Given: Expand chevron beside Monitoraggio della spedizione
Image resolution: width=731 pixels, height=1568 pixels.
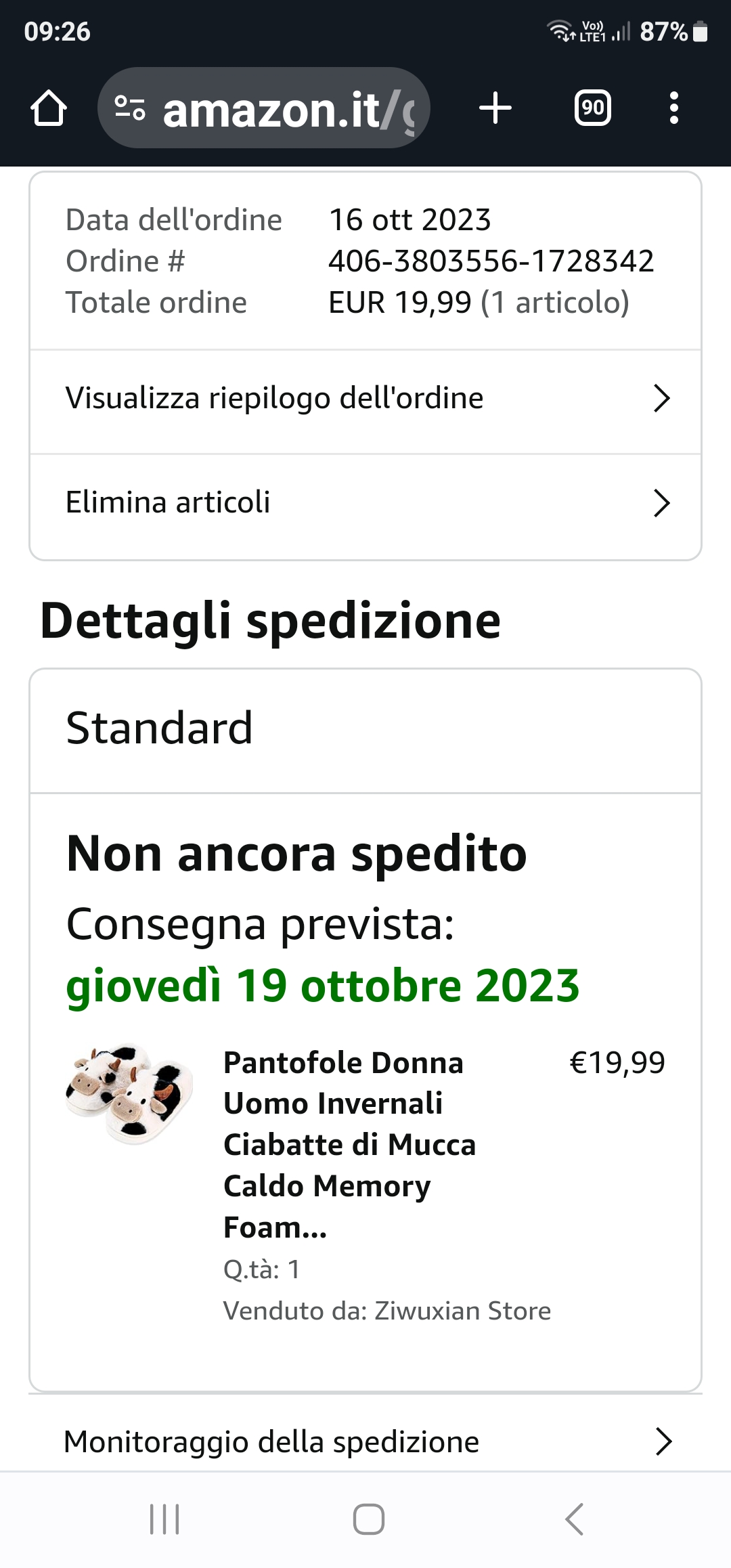Looking at the screenshot, I should click(x=663, y=1442).
